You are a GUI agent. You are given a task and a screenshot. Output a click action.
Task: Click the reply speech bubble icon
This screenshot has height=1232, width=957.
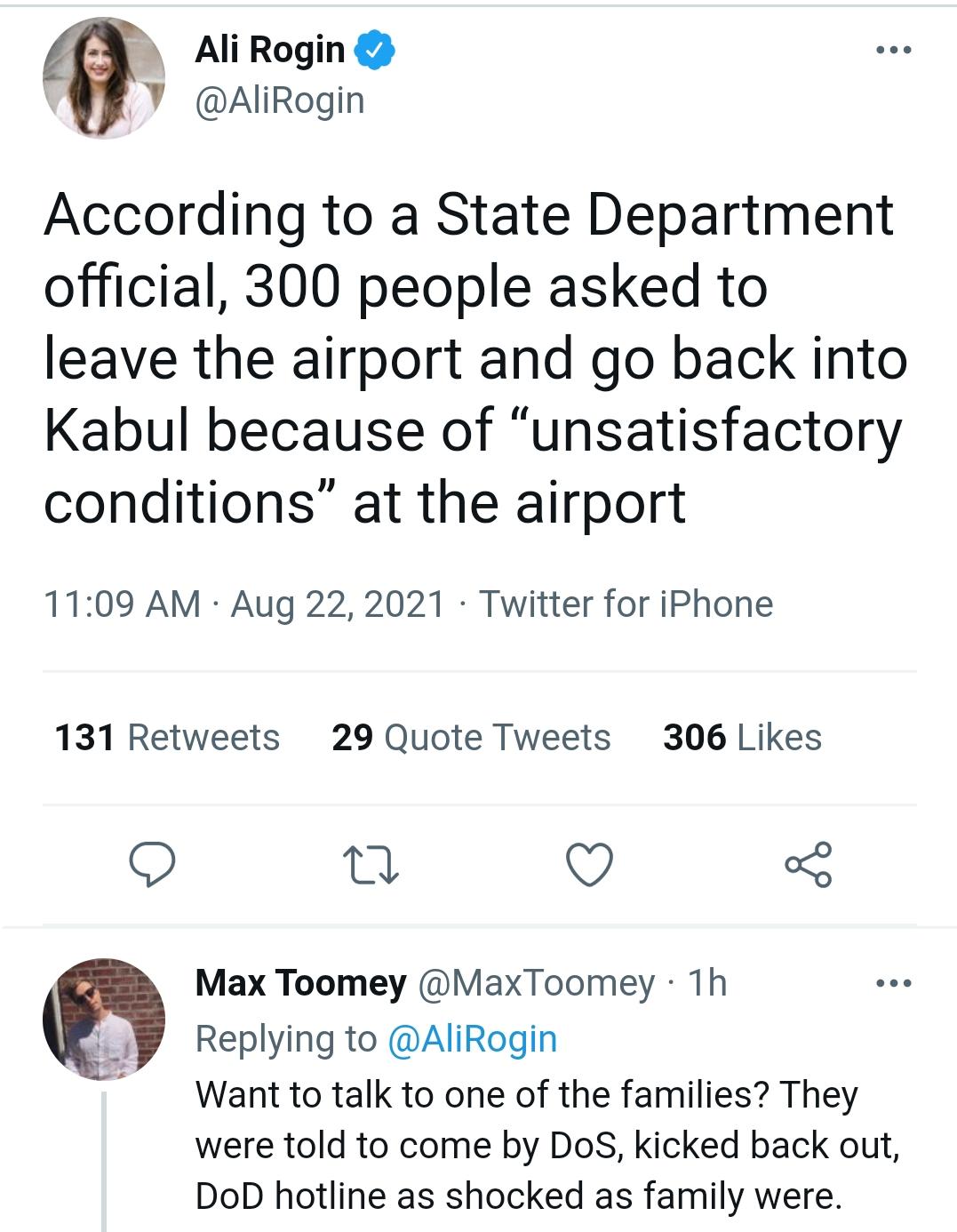(152, 864)
